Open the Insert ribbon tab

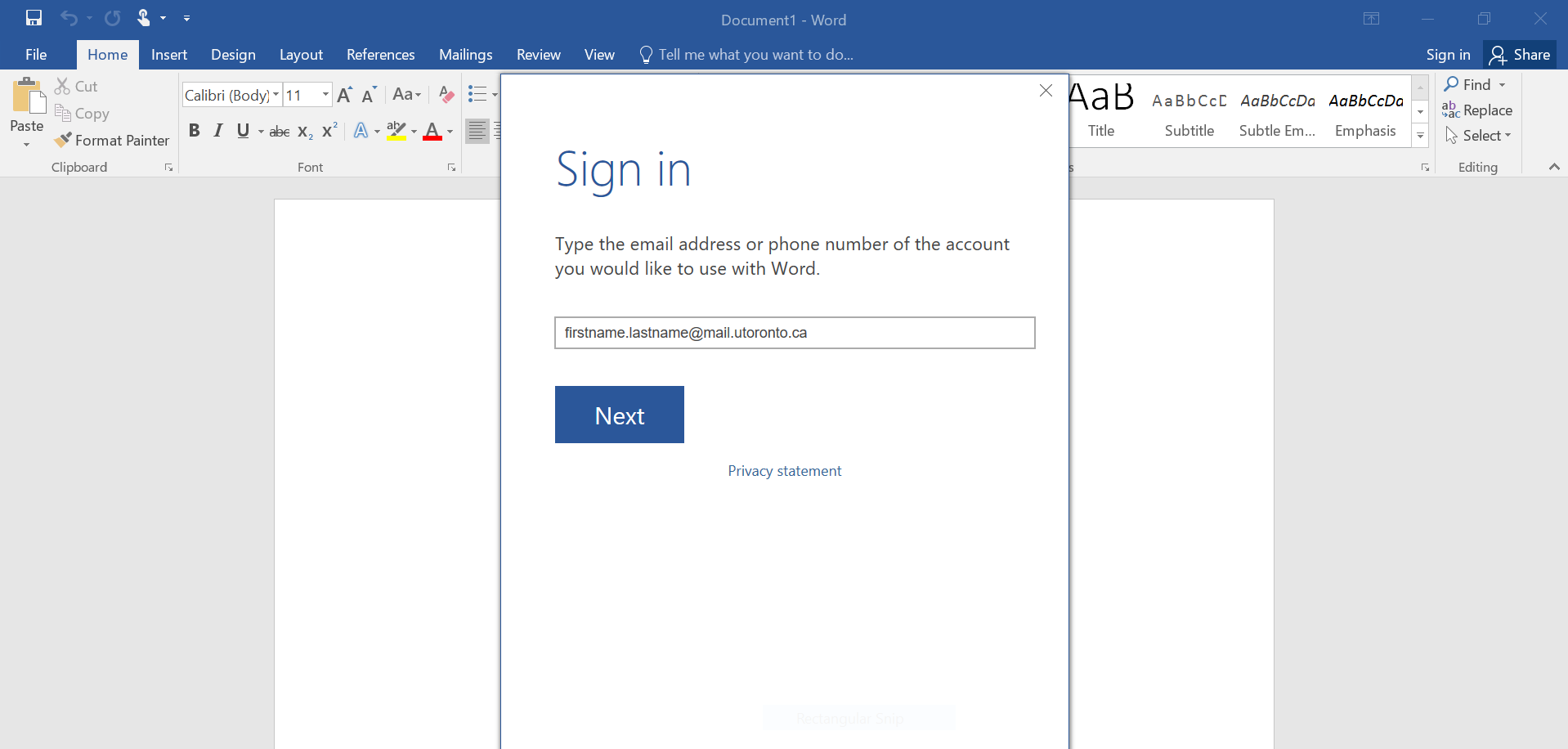pyautogui.click(x=169, y=55)
